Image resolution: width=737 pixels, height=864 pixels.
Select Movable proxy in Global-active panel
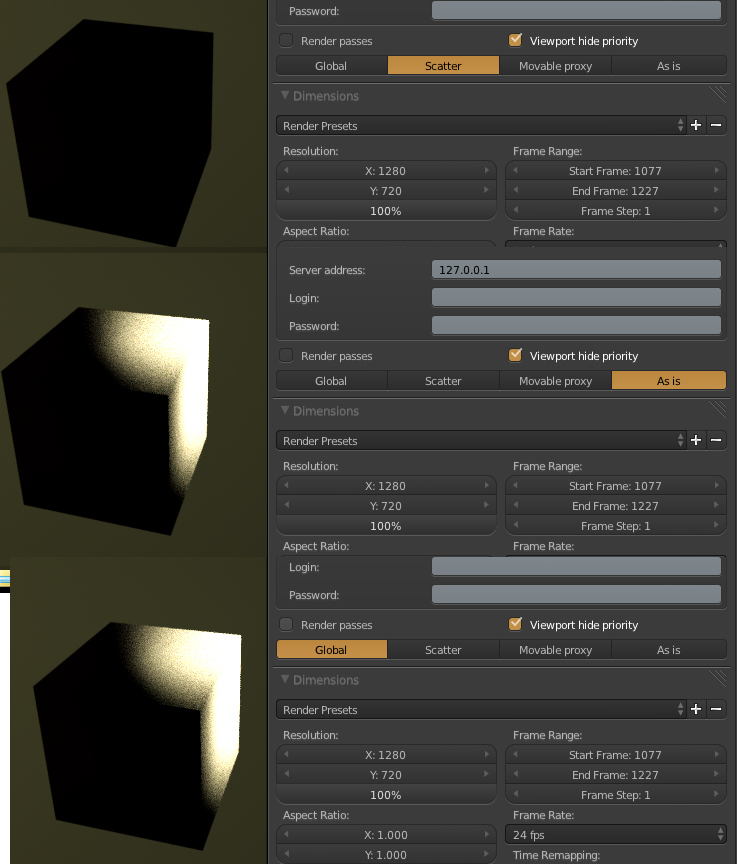(555, 649)
